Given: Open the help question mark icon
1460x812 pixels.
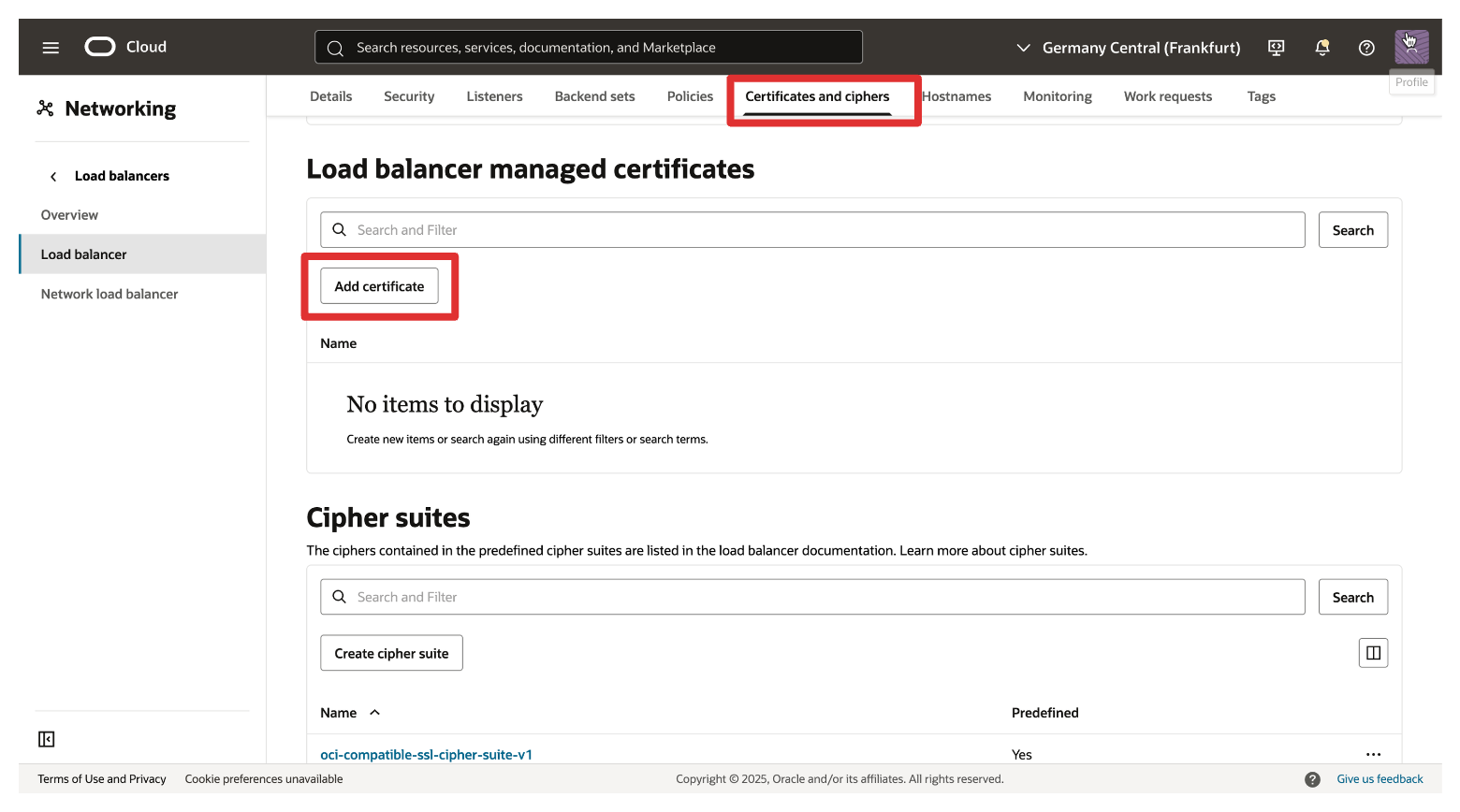Looking at the screenshot, I should coord(1366,48).
